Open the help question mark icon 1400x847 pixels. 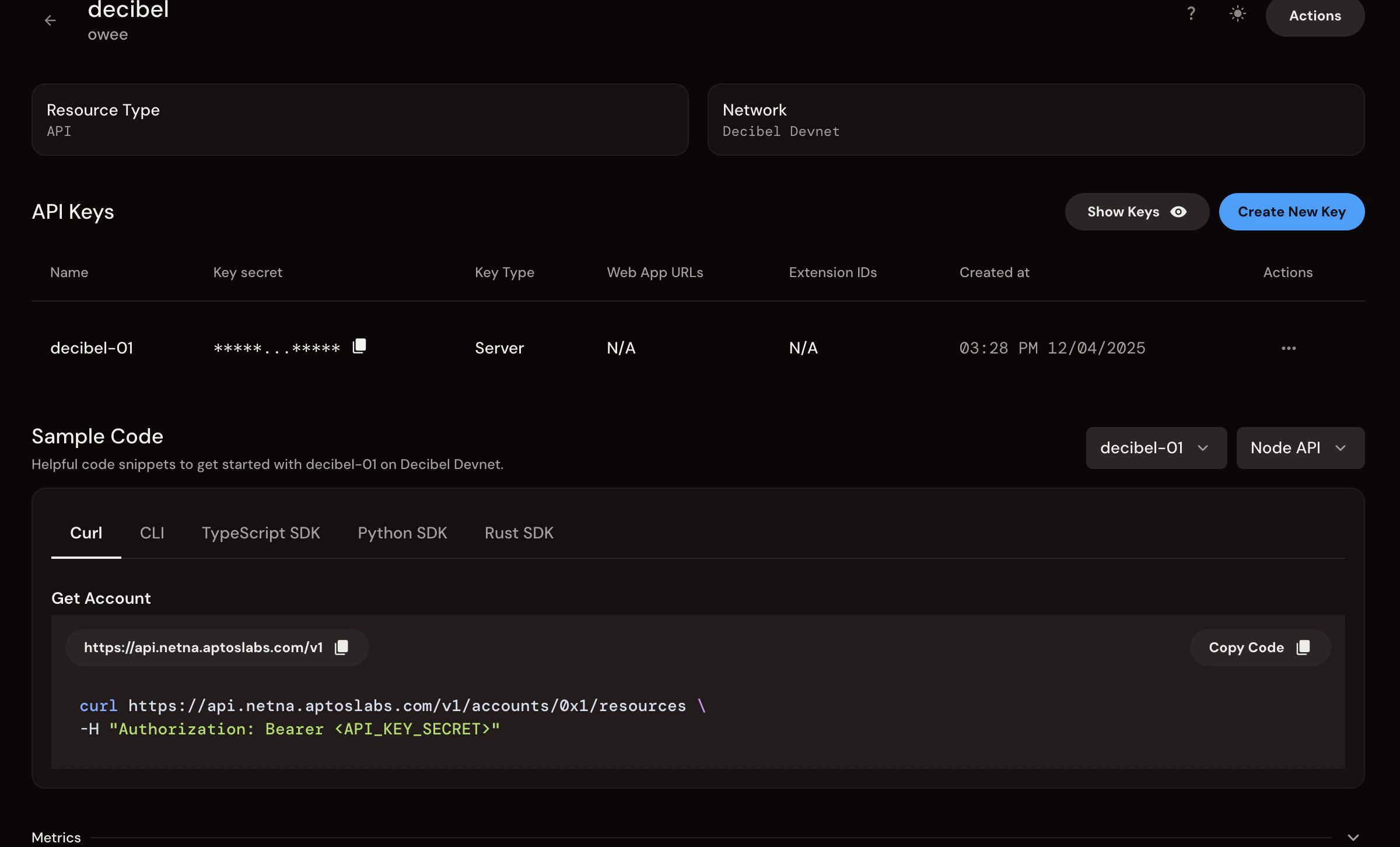pos(1191,13)
